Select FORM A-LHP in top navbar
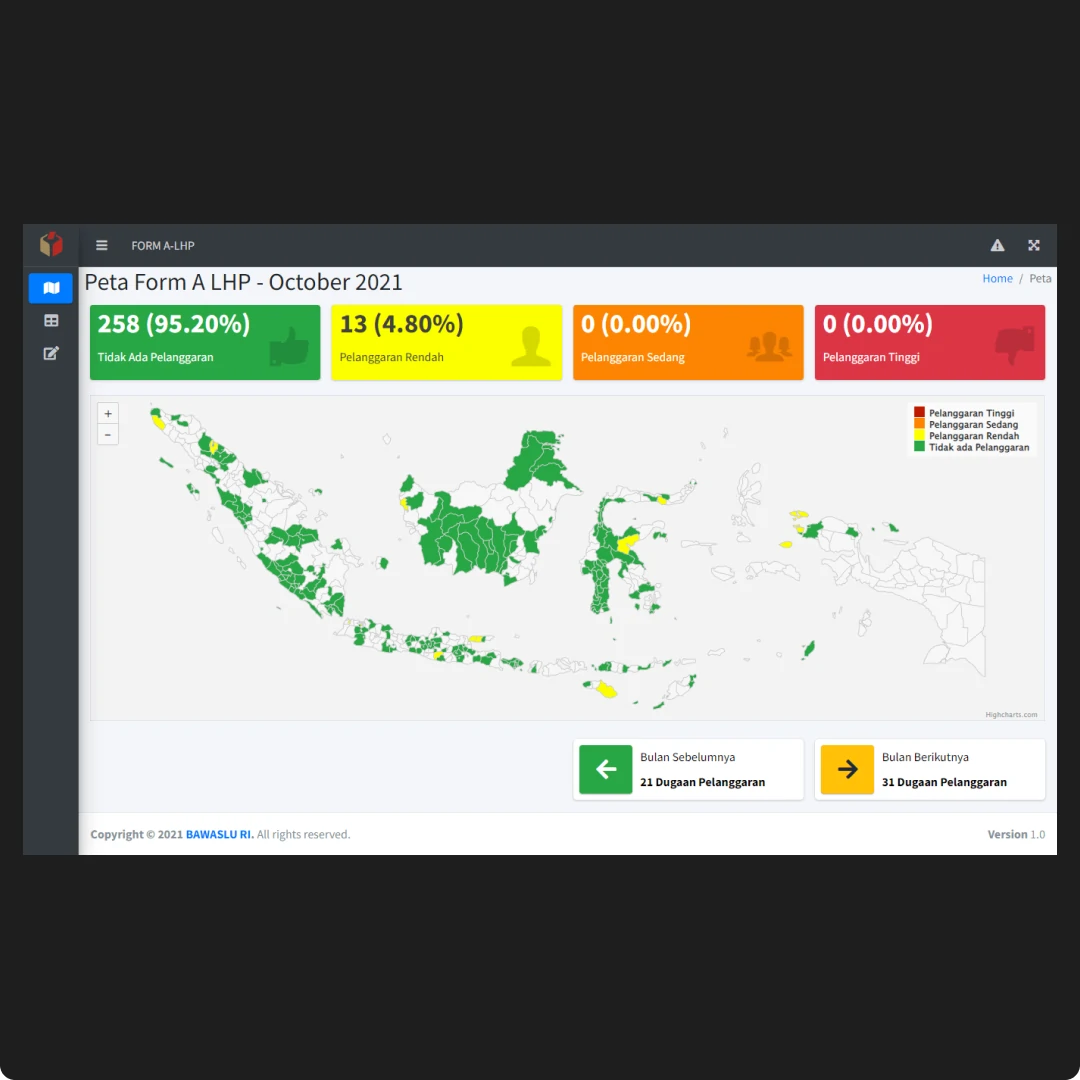This screenshot has height=1080, width=1080. pos(163,246)
